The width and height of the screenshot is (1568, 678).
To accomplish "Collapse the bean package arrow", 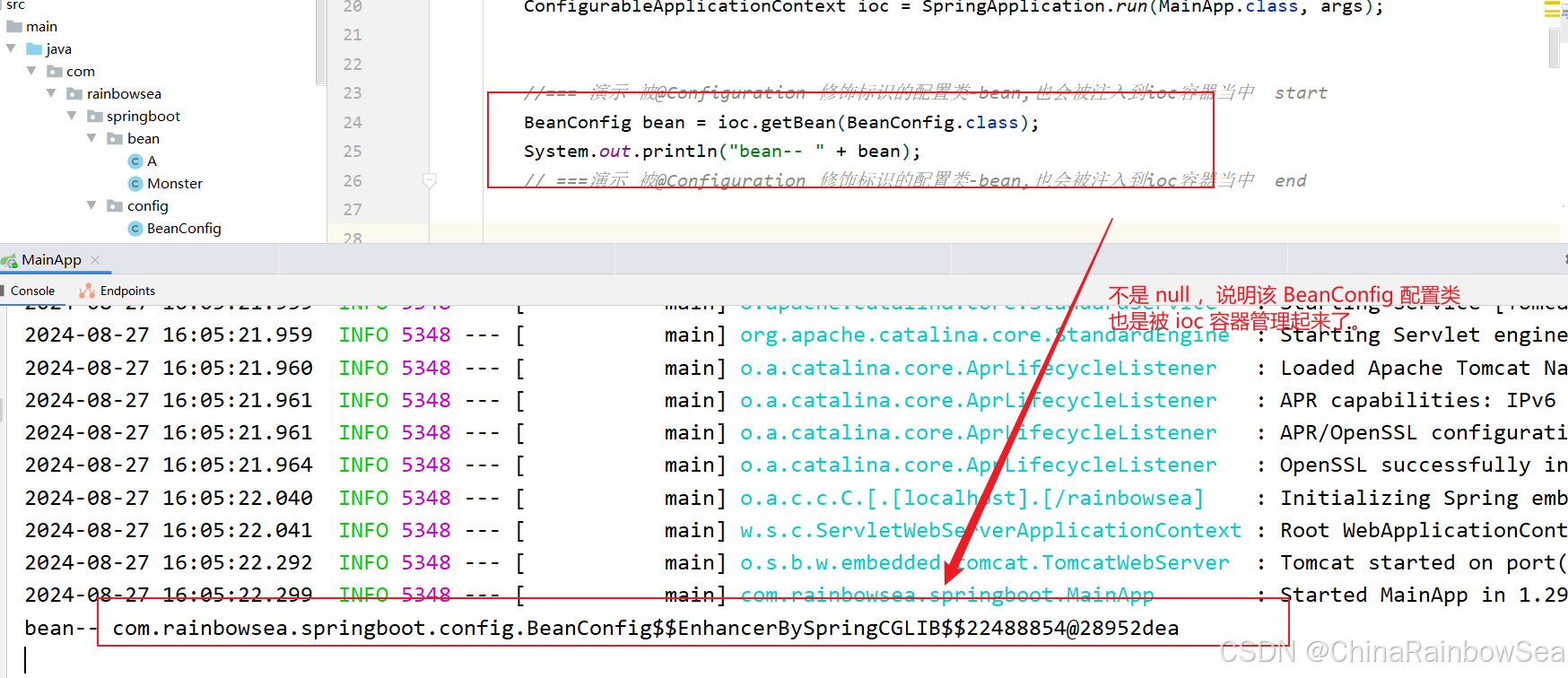I will 91,138.
